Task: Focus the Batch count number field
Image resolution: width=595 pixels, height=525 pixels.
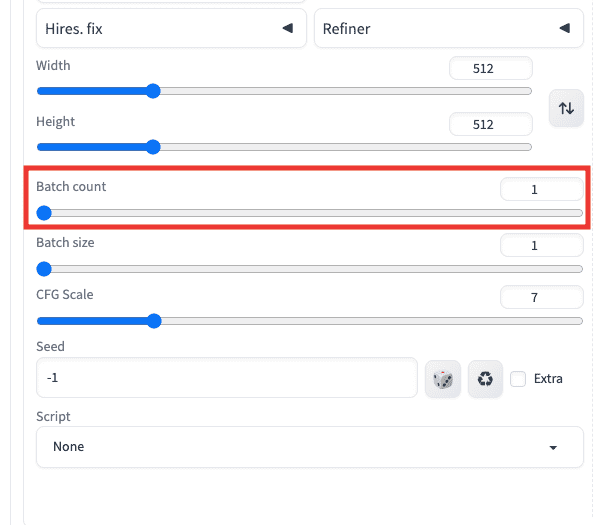Action: (x=541, y=189)
